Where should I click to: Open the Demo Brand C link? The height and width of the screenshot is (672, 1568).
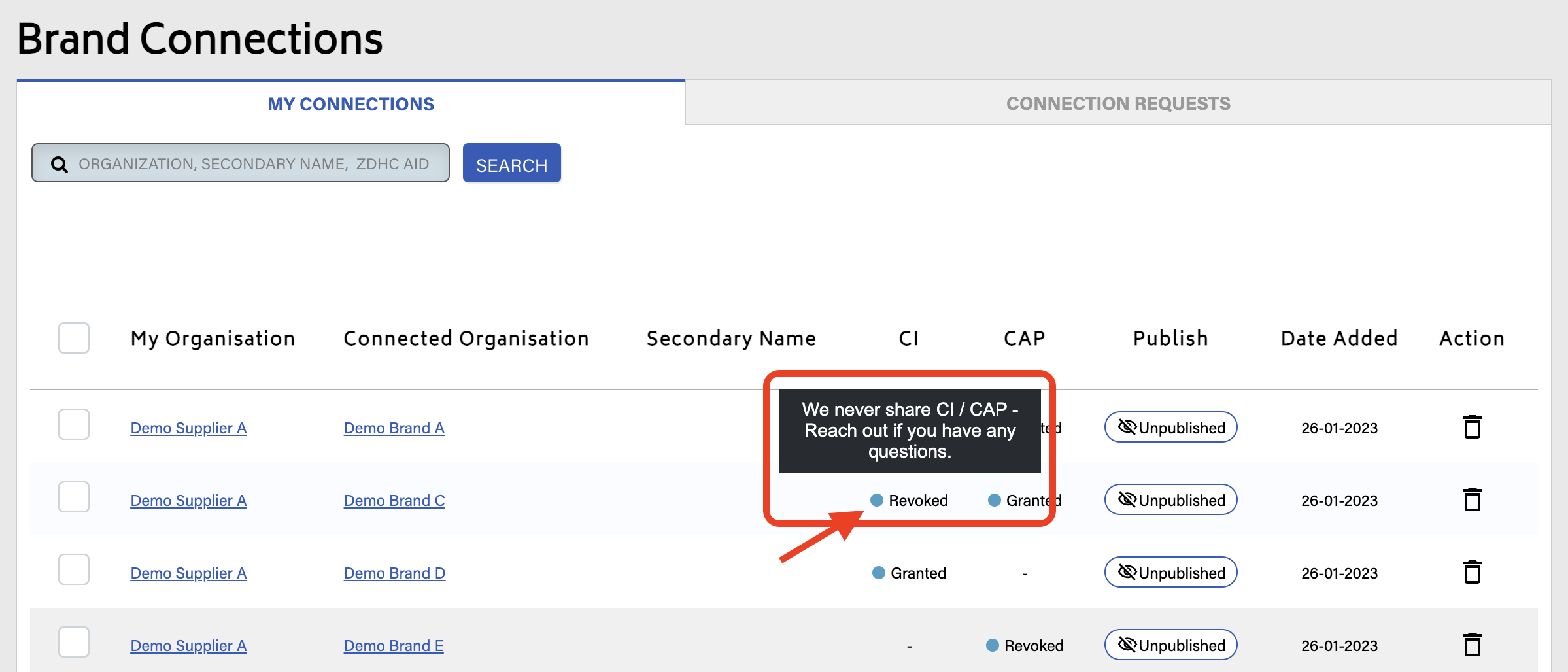click(394, 501)
